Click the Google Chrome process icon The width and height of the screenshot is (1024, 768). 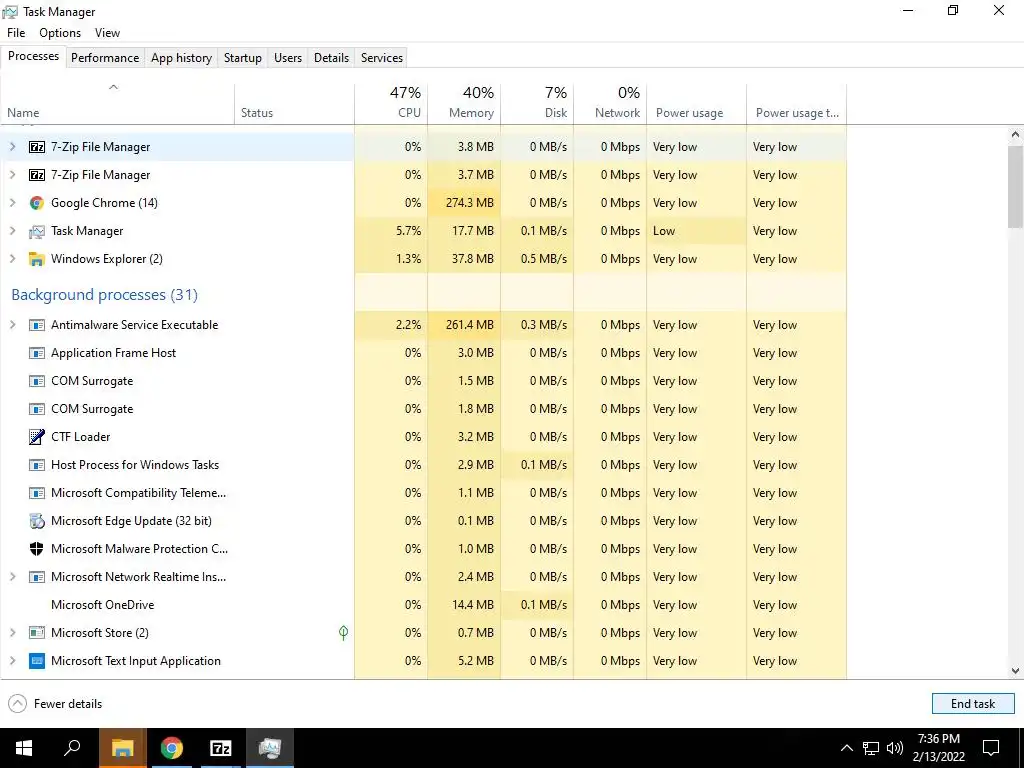click(x=37, y=203)
